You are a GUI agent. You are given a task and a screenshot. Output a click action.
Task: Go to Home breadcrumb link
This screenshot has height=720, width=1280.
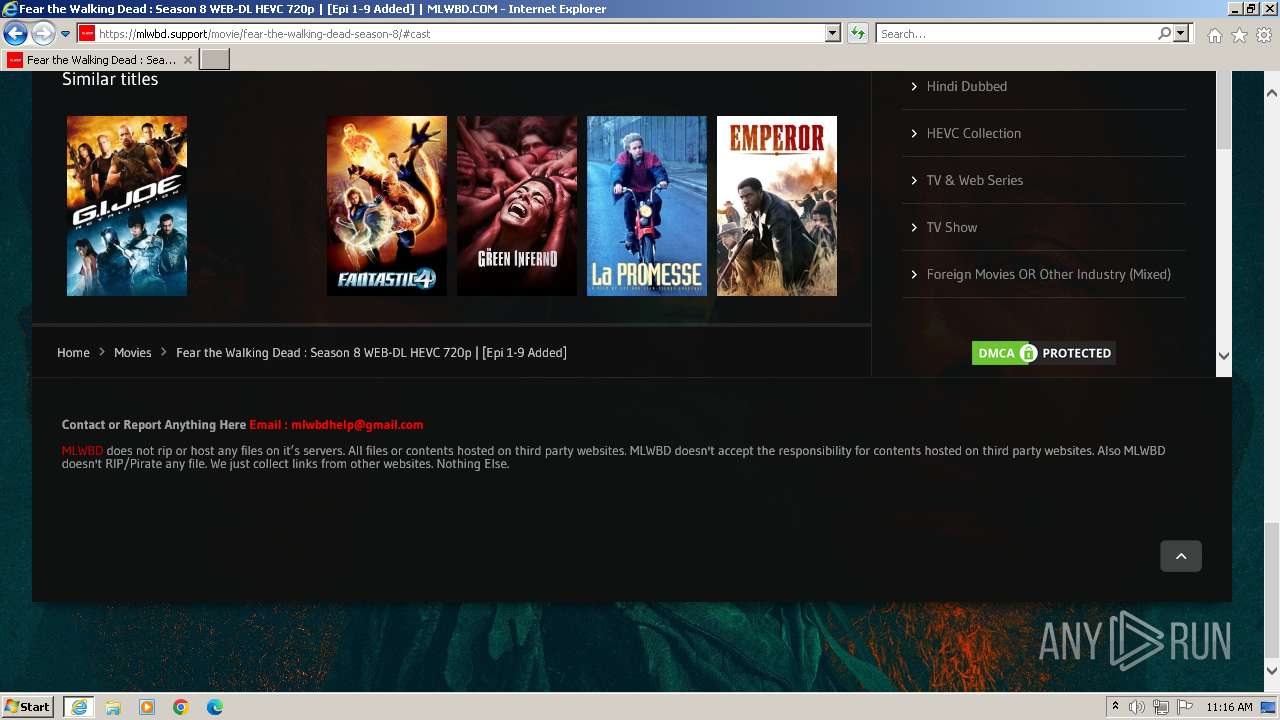point(73,352)
